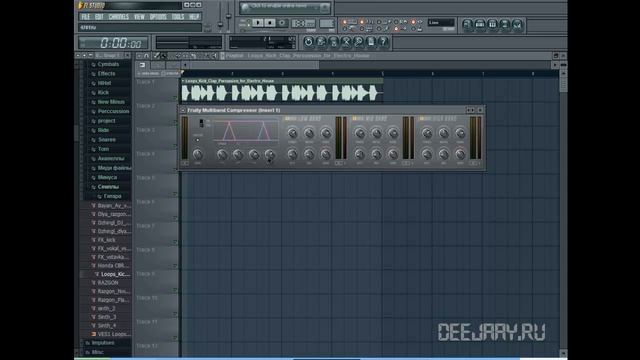Select the playback speaker tool in playlist toolbar

215,56
